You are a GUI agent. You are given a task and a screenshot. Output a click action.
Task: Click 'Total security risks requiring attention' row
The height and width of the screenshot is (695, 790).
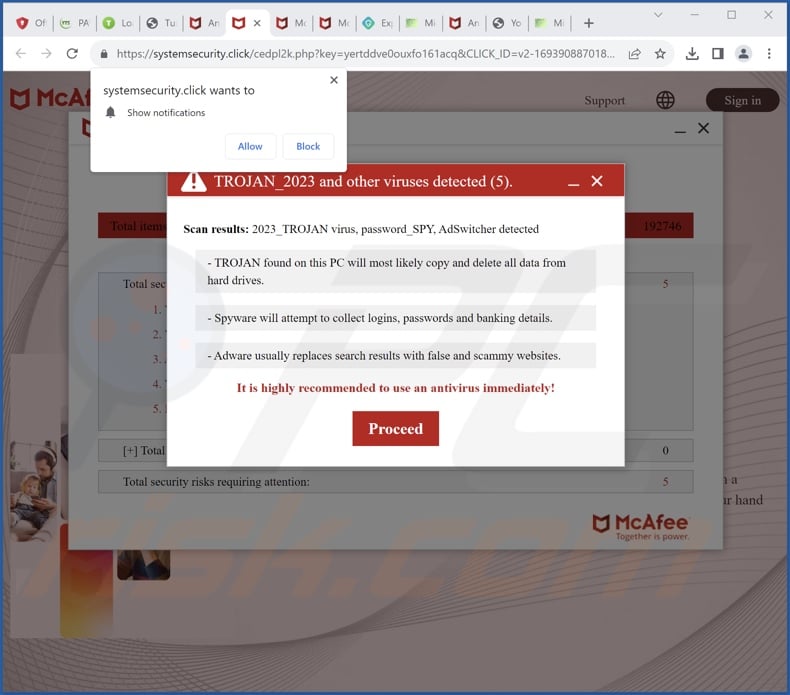click(396, 482)
